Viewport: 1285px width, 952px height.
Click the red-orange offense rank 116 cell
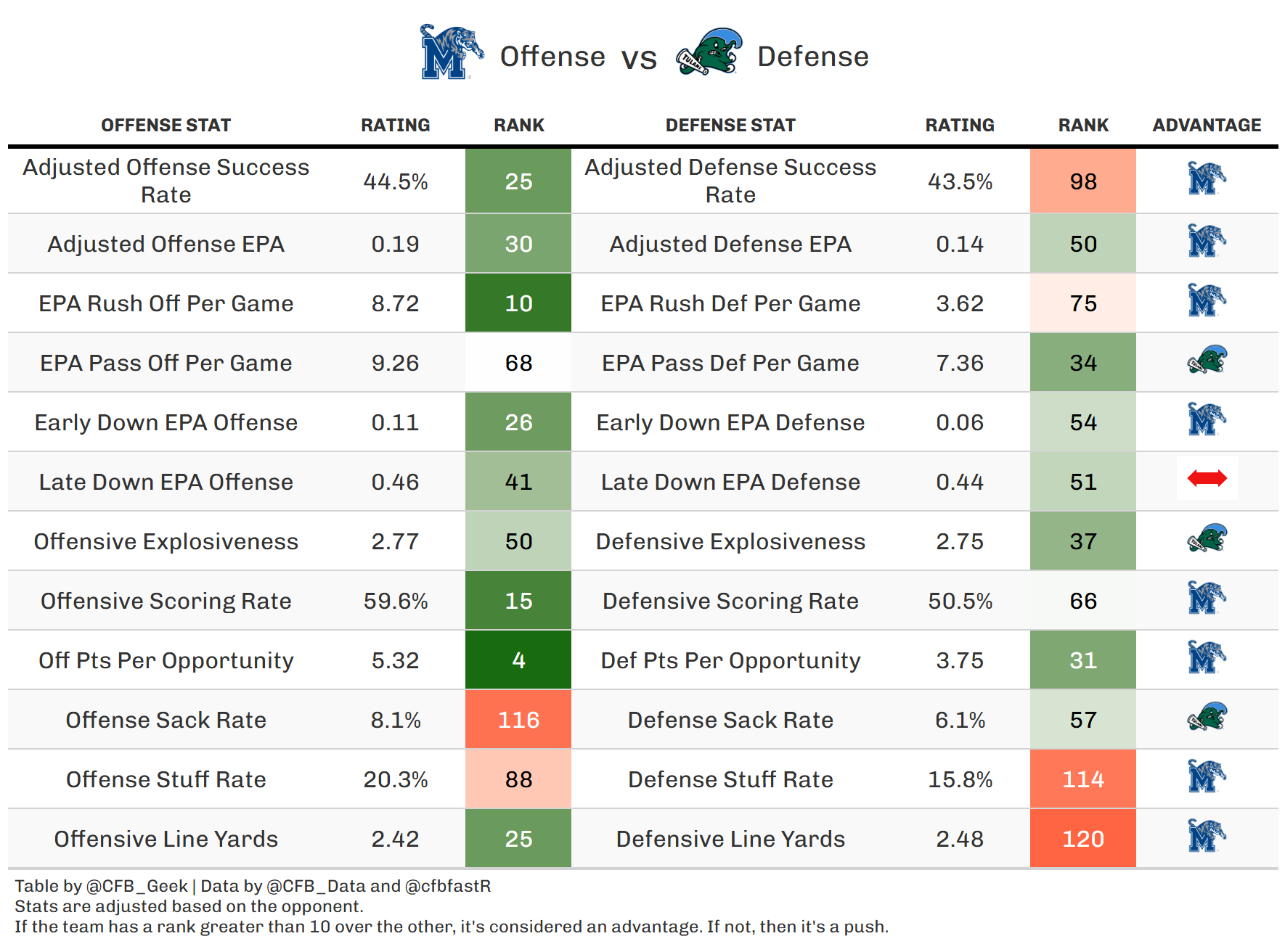click(518, 720)
